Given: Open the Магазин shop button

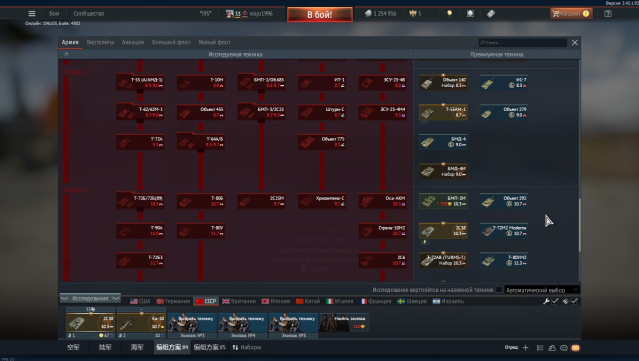Looking at the screenshot, I should pyautogui.click(x=571, y=13).
